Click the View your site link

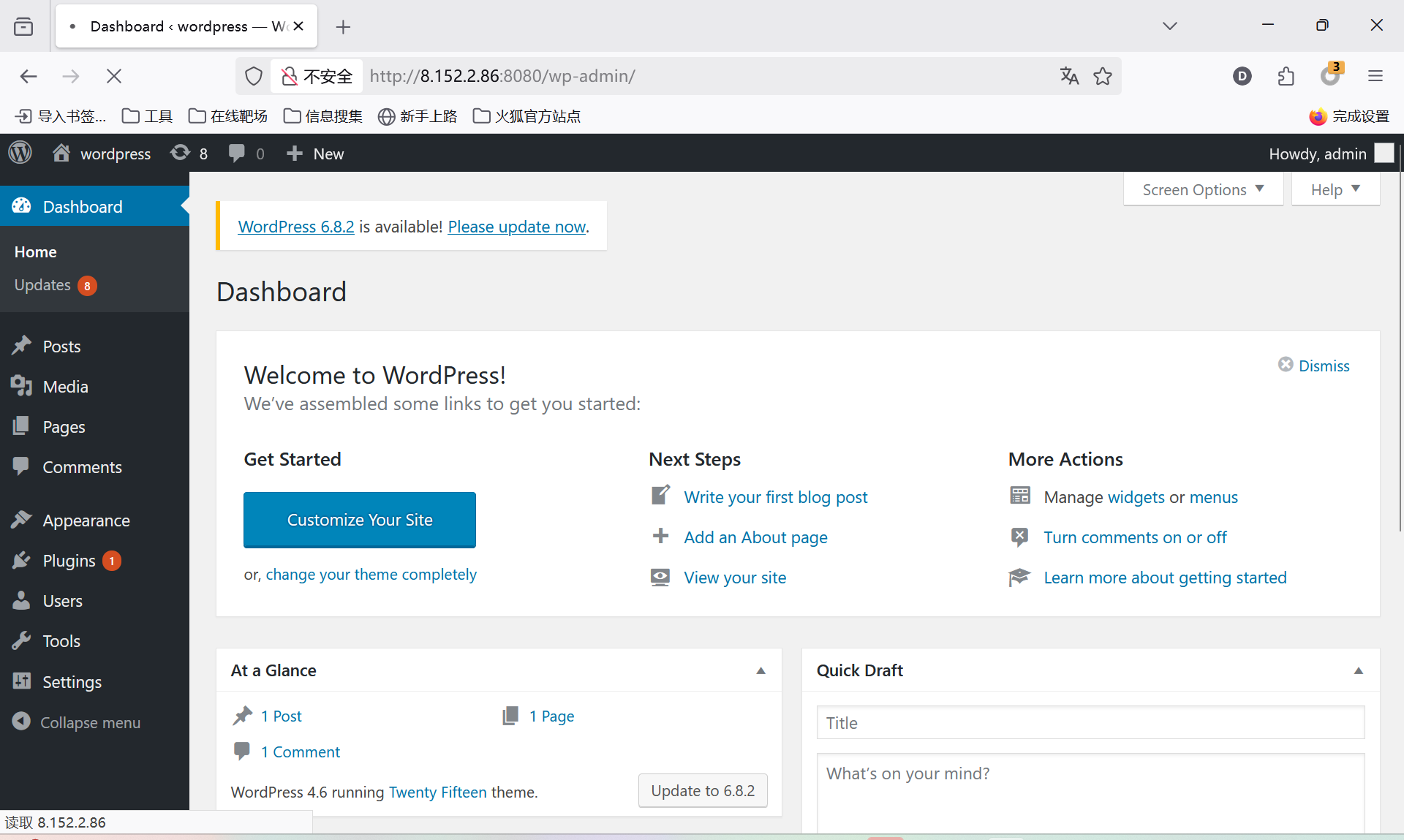coord(735,578)
